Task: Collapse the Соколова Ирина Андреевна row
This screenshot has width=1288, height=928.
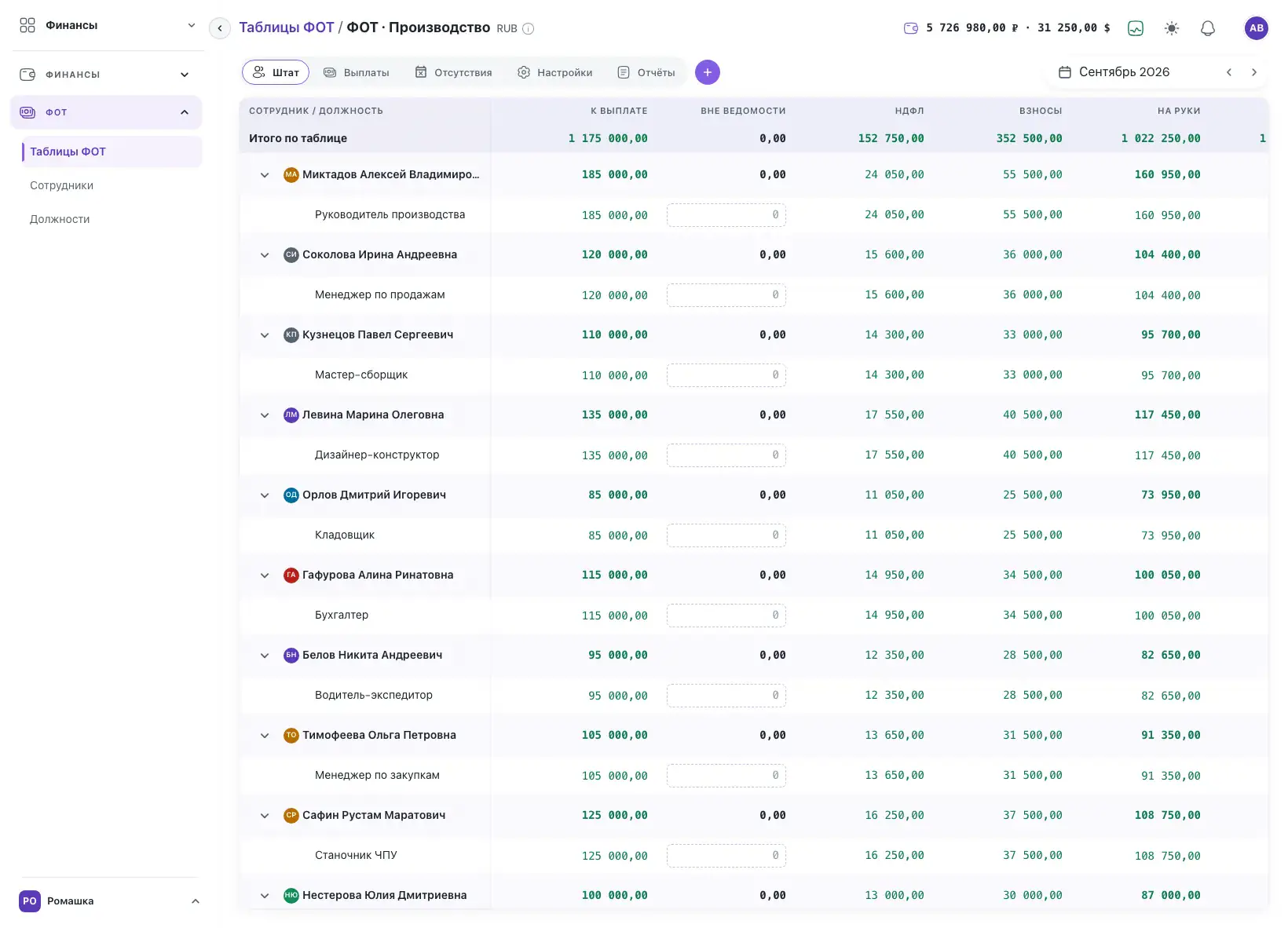Action: [265, 255]
